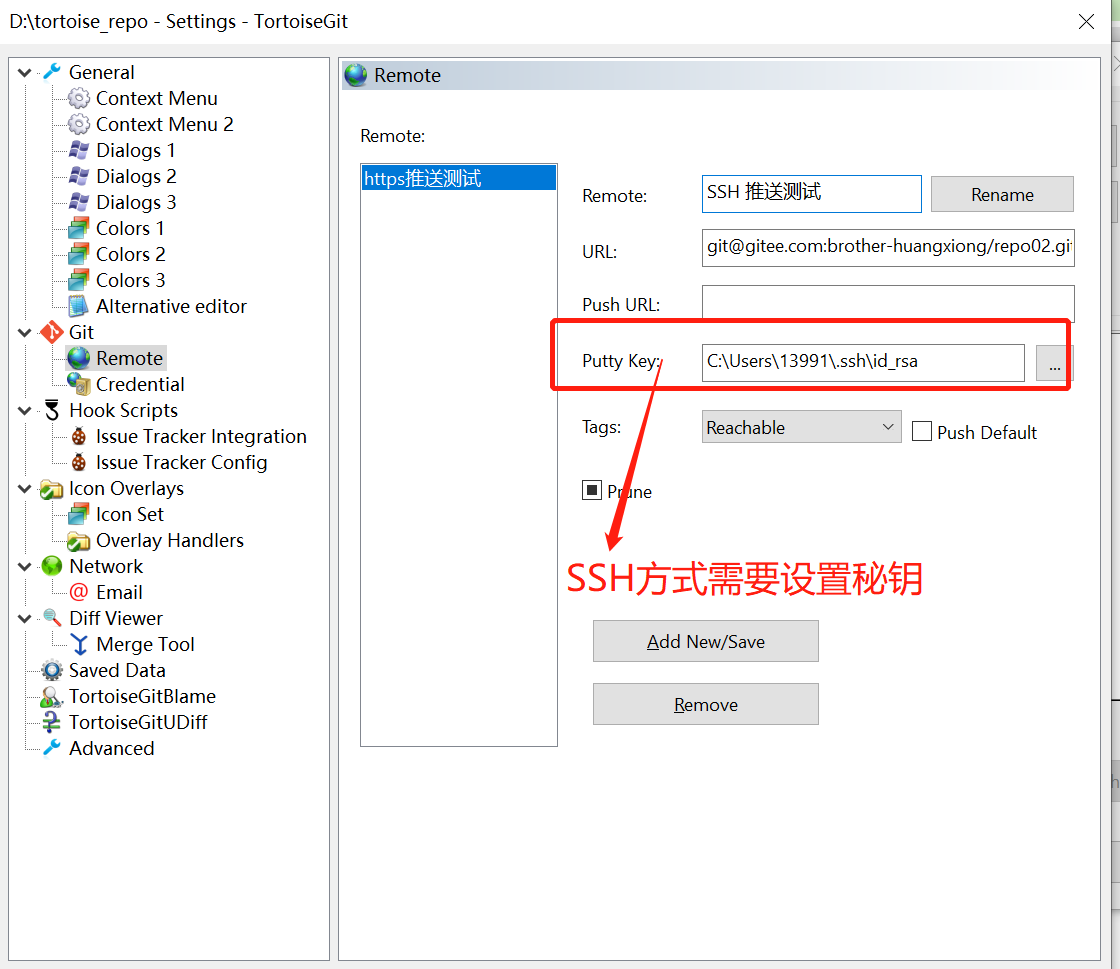The width and height of the screenshot is (1120, 969).
Task: Click the Colors 3 icon
Action: [x=79, y=281]
